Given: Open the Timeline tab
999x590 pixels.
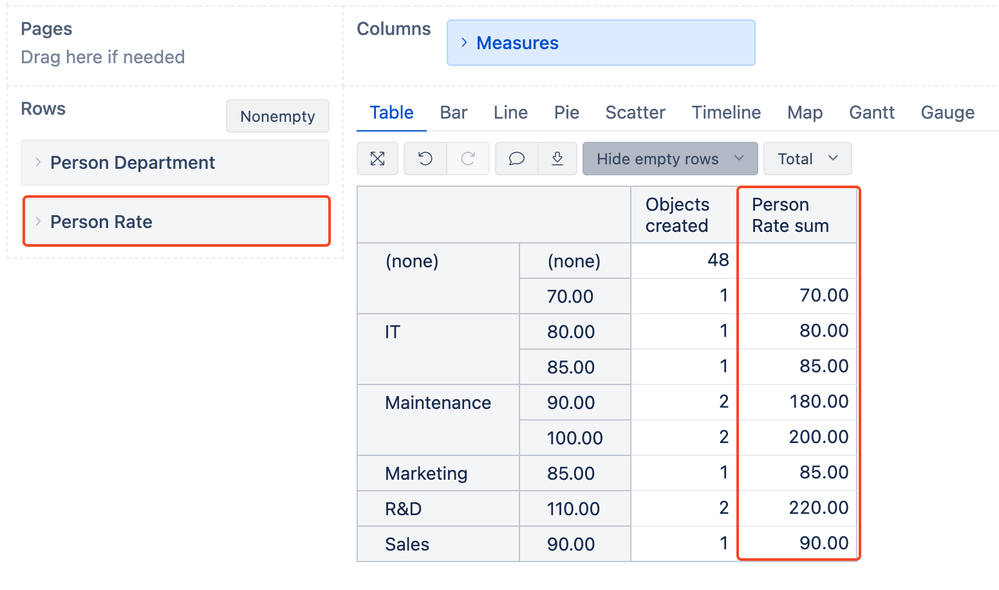Looking at the screenshot, I should pyautogui.click(x=726, y=113).
